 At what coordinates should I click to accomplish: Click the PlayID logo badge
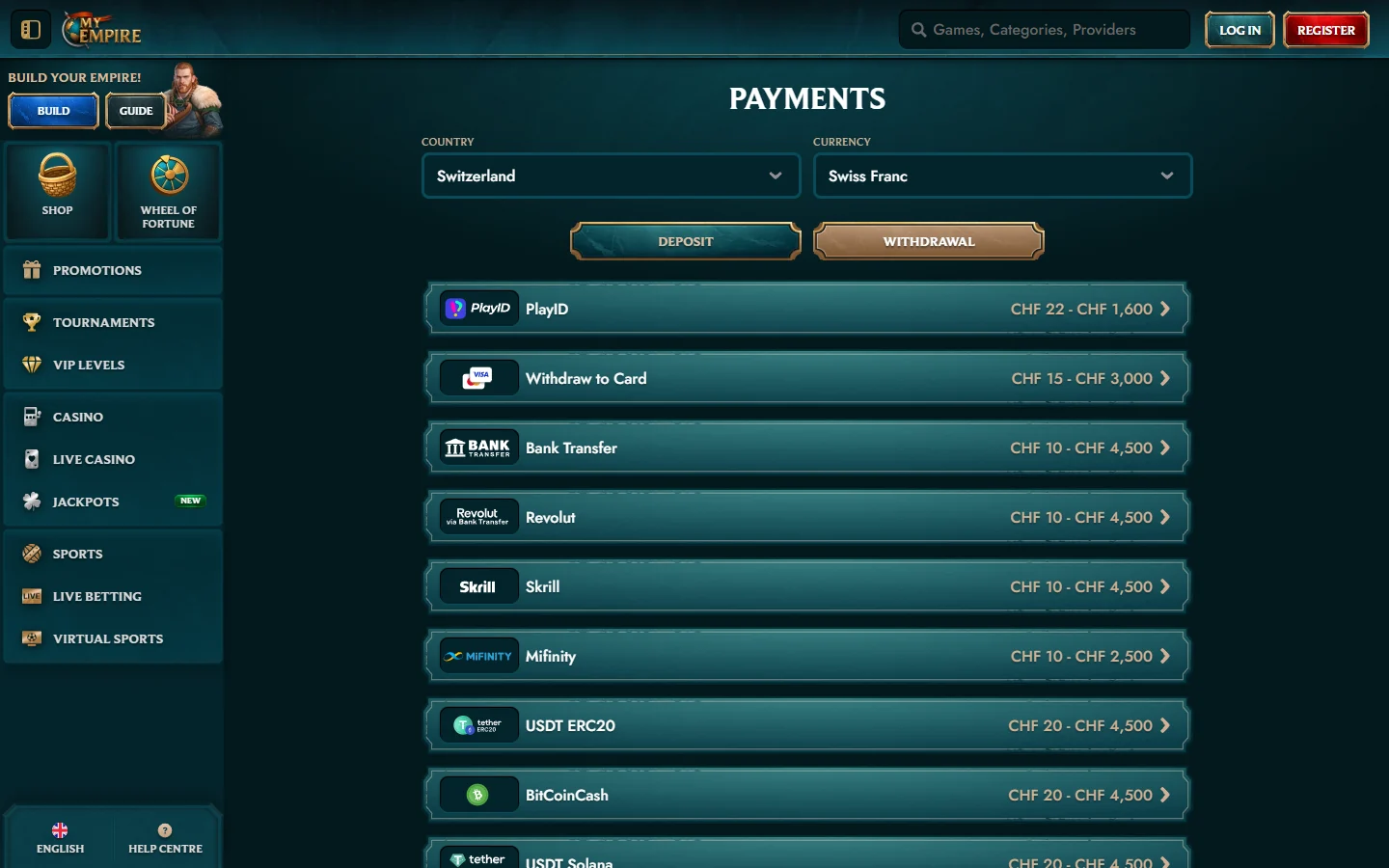point(479,309)
